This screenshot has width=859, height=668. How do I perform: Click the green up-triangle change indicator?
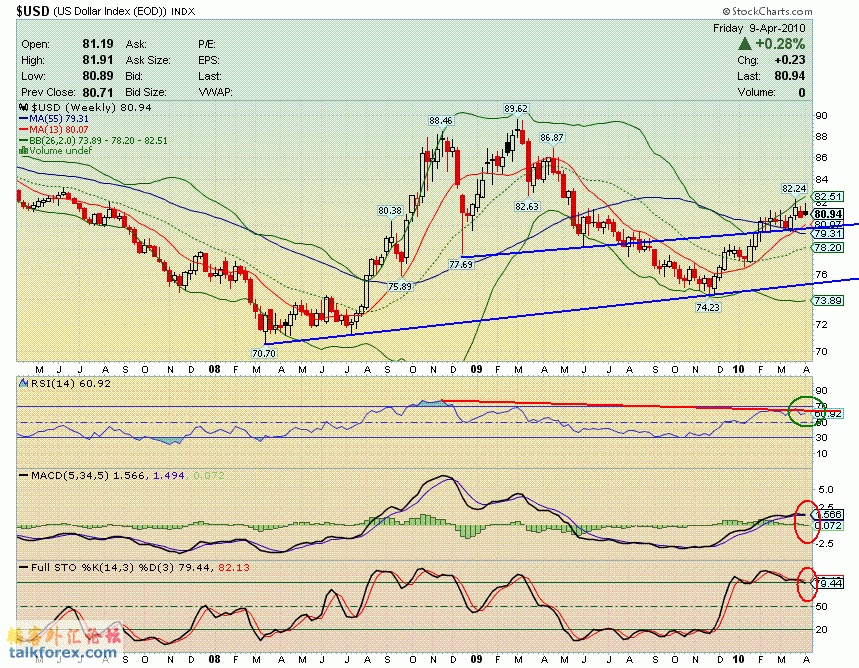745,44
